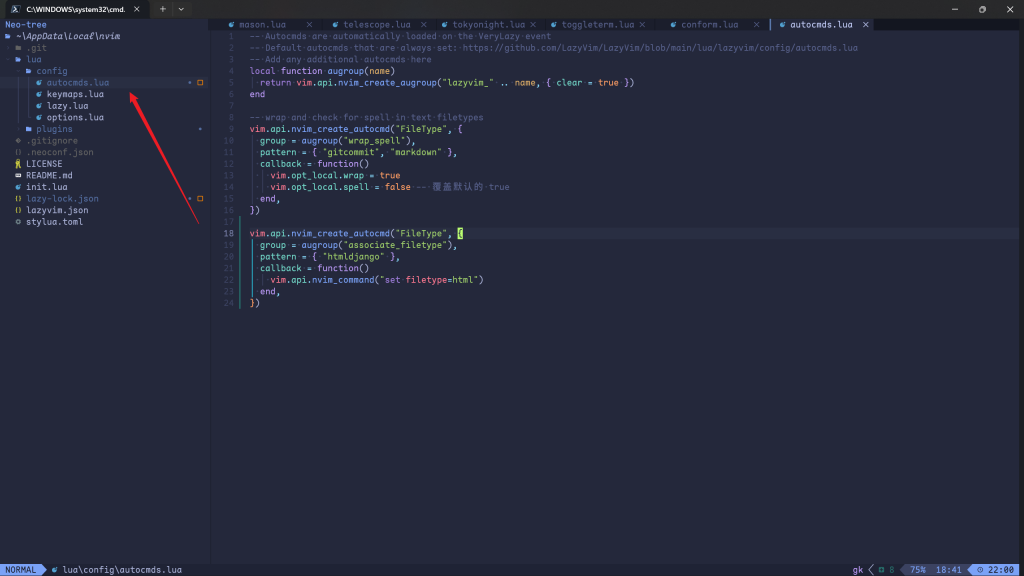This screenshot has height=576, width=1024.
Task: Open the new-tab profile dropdown arrow
Action: tap(181, 8)
